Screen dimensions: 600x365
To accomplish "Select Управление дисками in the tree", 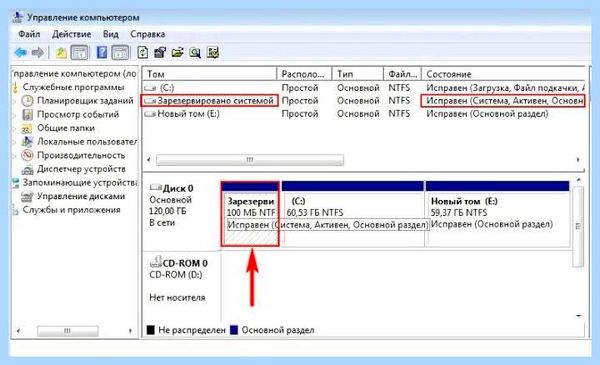I will click(x=81, y=196).
